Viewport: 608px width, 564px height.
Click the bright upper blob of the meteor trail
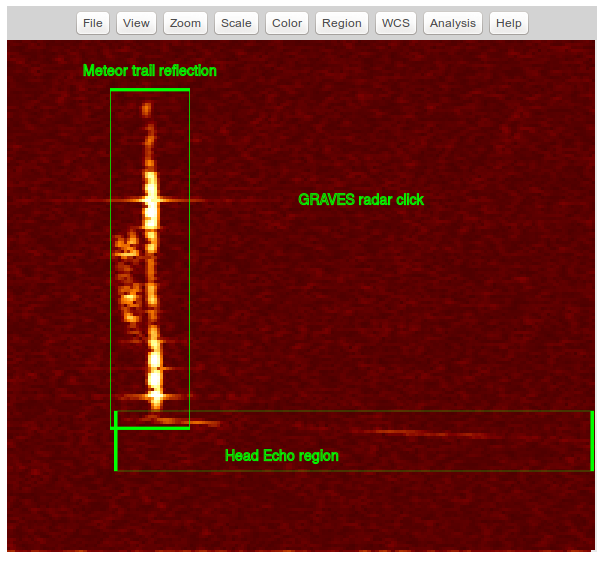pyautogui.click(x=151, y=200)
